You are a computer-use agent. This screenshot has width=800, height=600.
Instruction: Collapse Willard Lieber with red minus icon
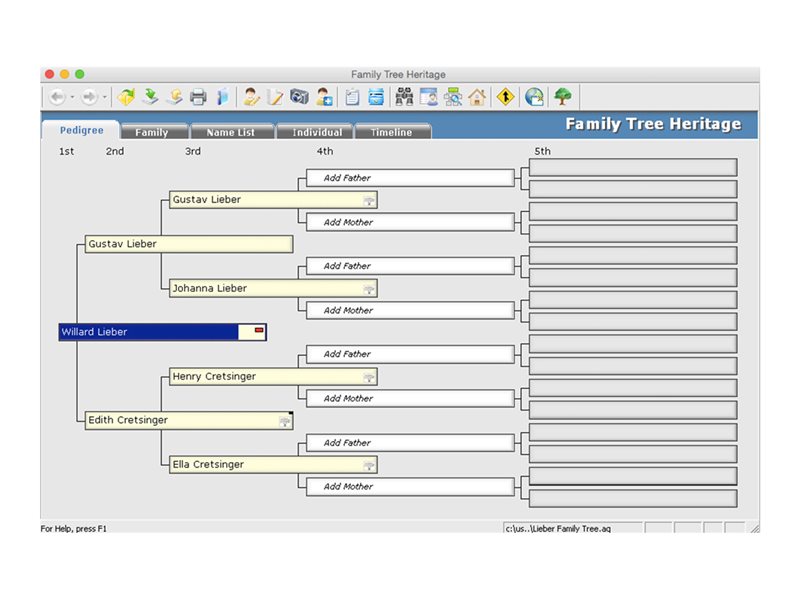click(x=258, y=331)
